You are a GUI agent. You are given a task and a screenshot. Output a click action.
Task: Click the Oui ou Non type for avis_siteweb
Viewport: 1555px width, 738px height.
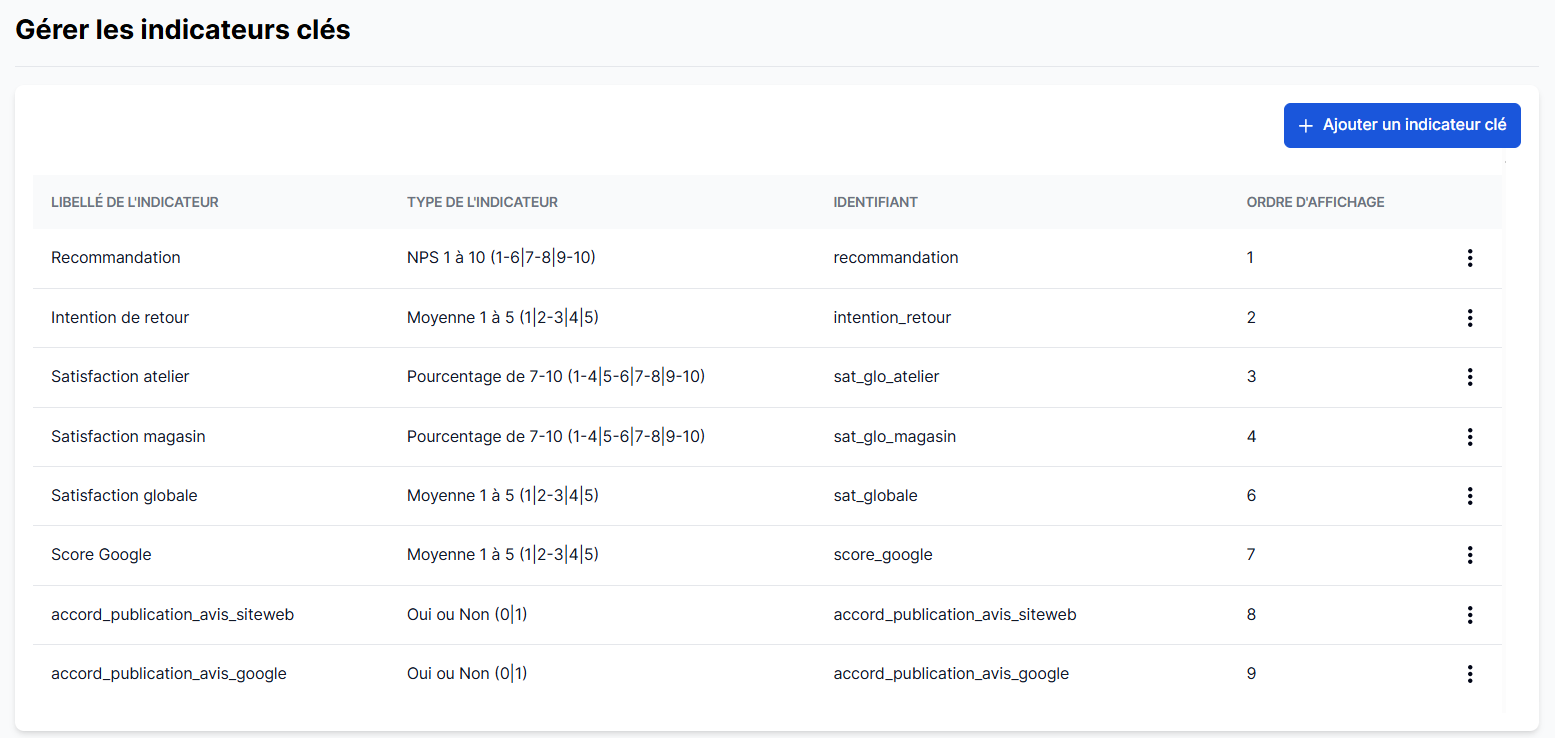(467, 615)
